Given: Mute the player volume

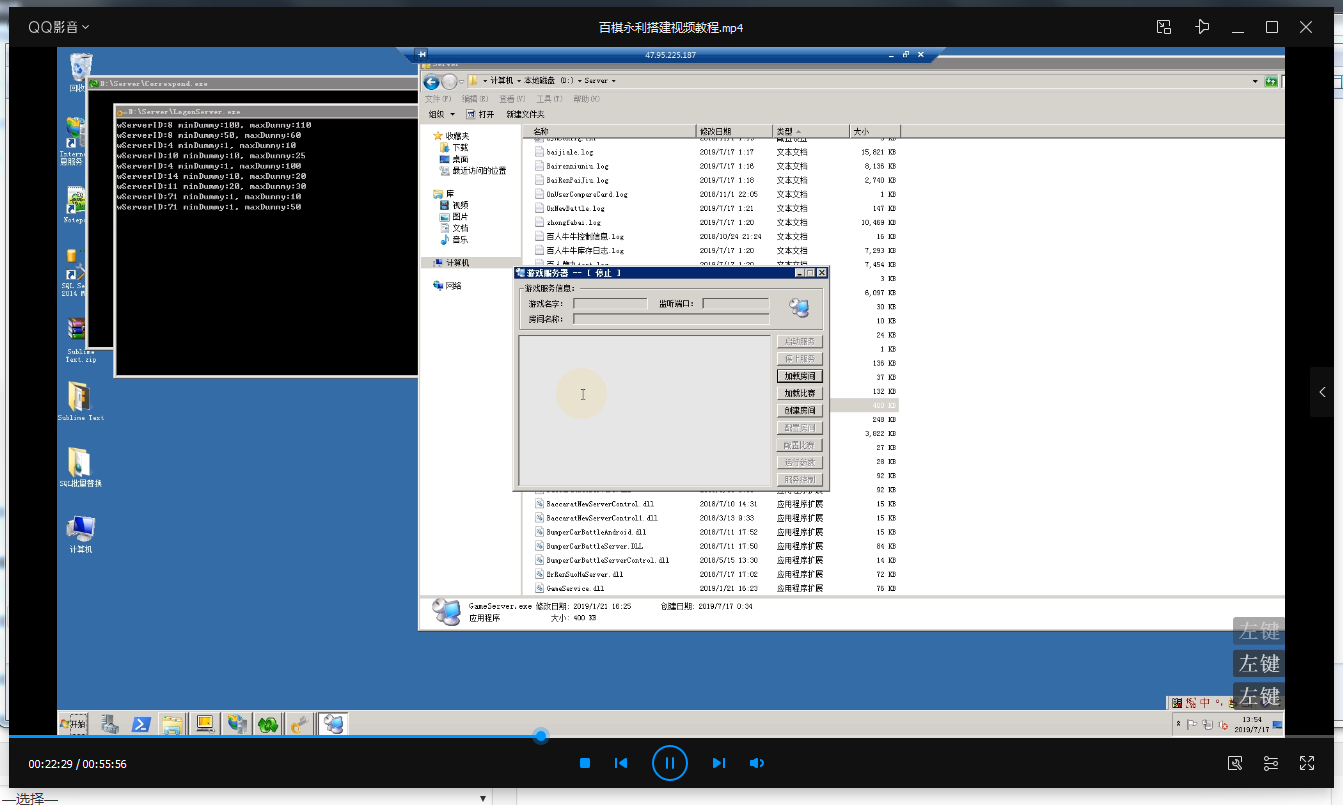Looking at the screenshot, I should 757,763.
